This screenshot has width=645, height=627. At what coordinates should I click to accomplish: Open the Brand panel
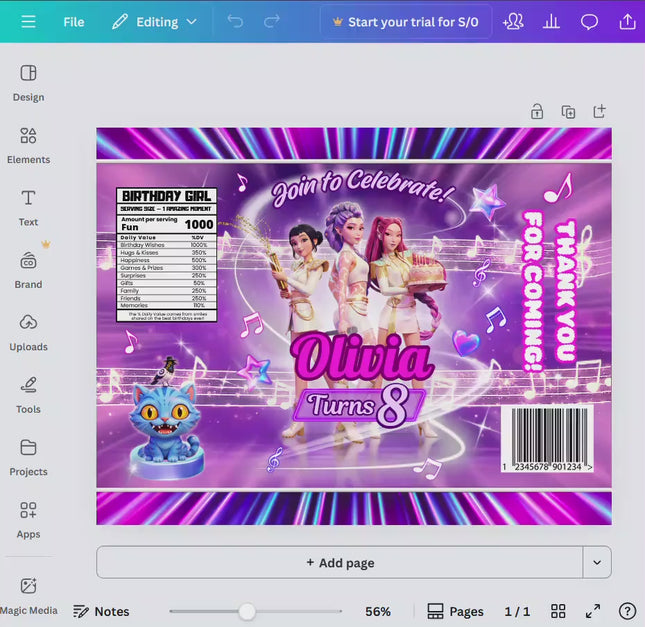pyautogui.click(x=28, y=270)
